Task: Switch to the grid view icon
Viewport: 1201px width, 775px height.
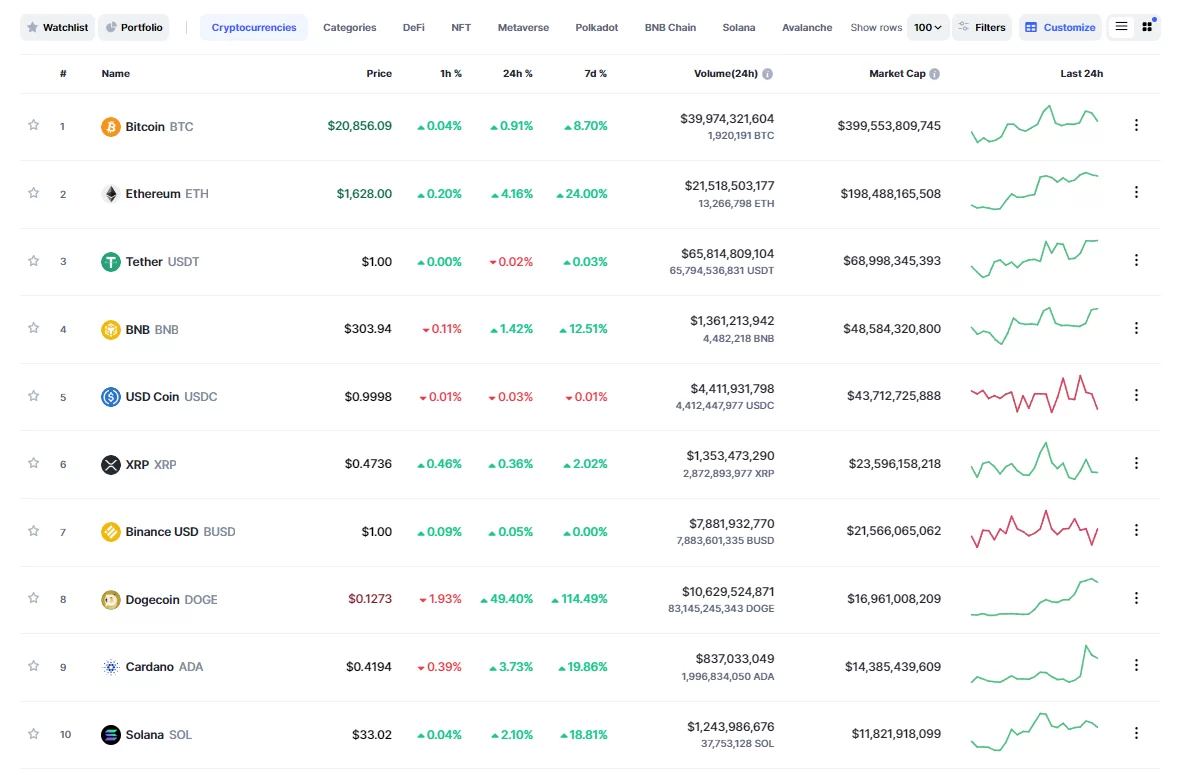Action: 1147,27
